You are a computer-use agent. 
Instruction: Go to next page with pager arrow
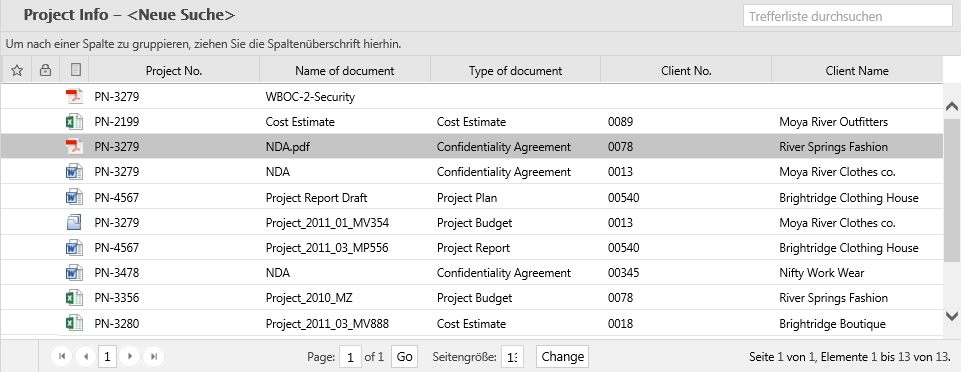[129, 356]
